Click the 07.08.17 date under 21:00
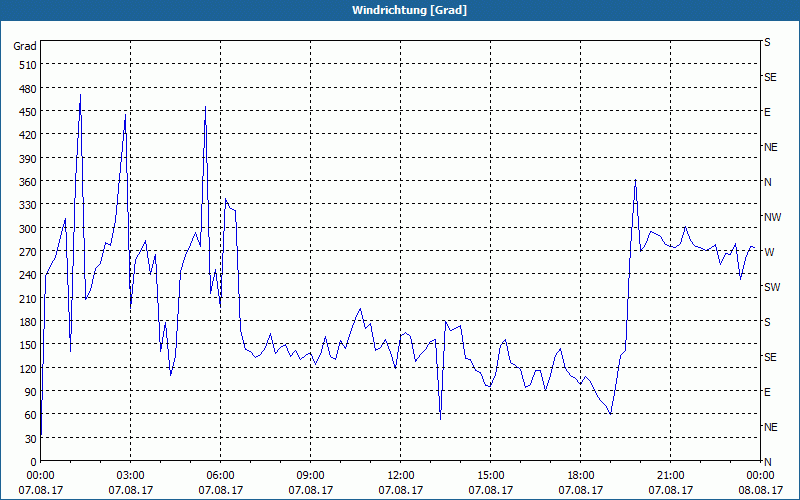This screenshot has width=800, height=500. tap(670, 490)
